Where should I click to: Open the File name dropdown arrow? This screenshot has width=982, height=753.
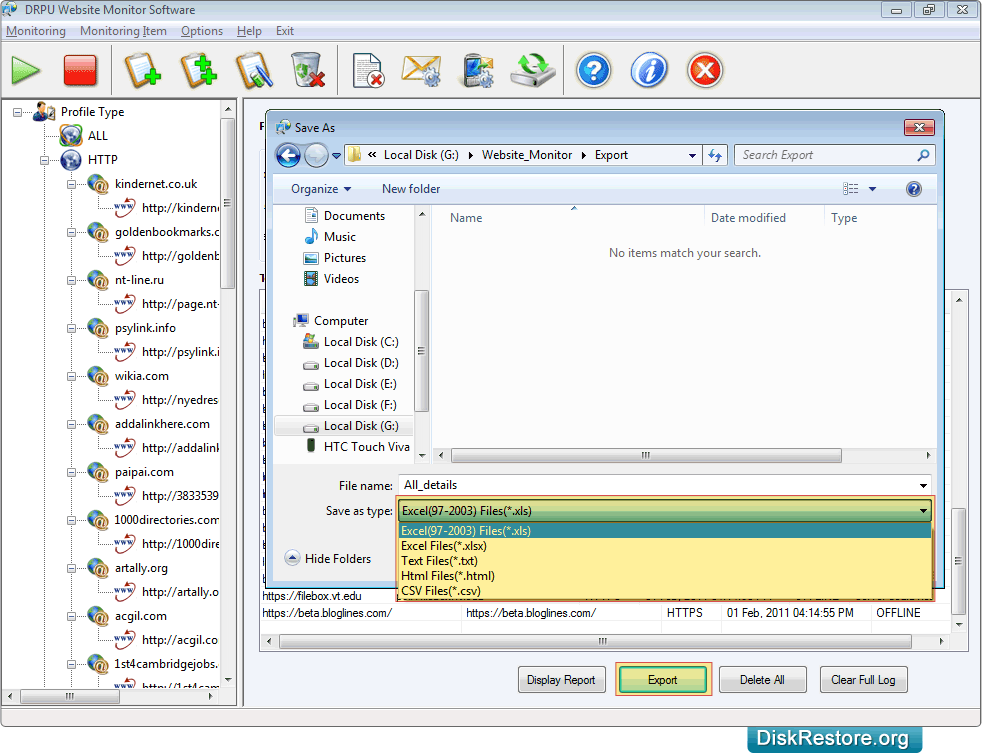click(923, 486)
